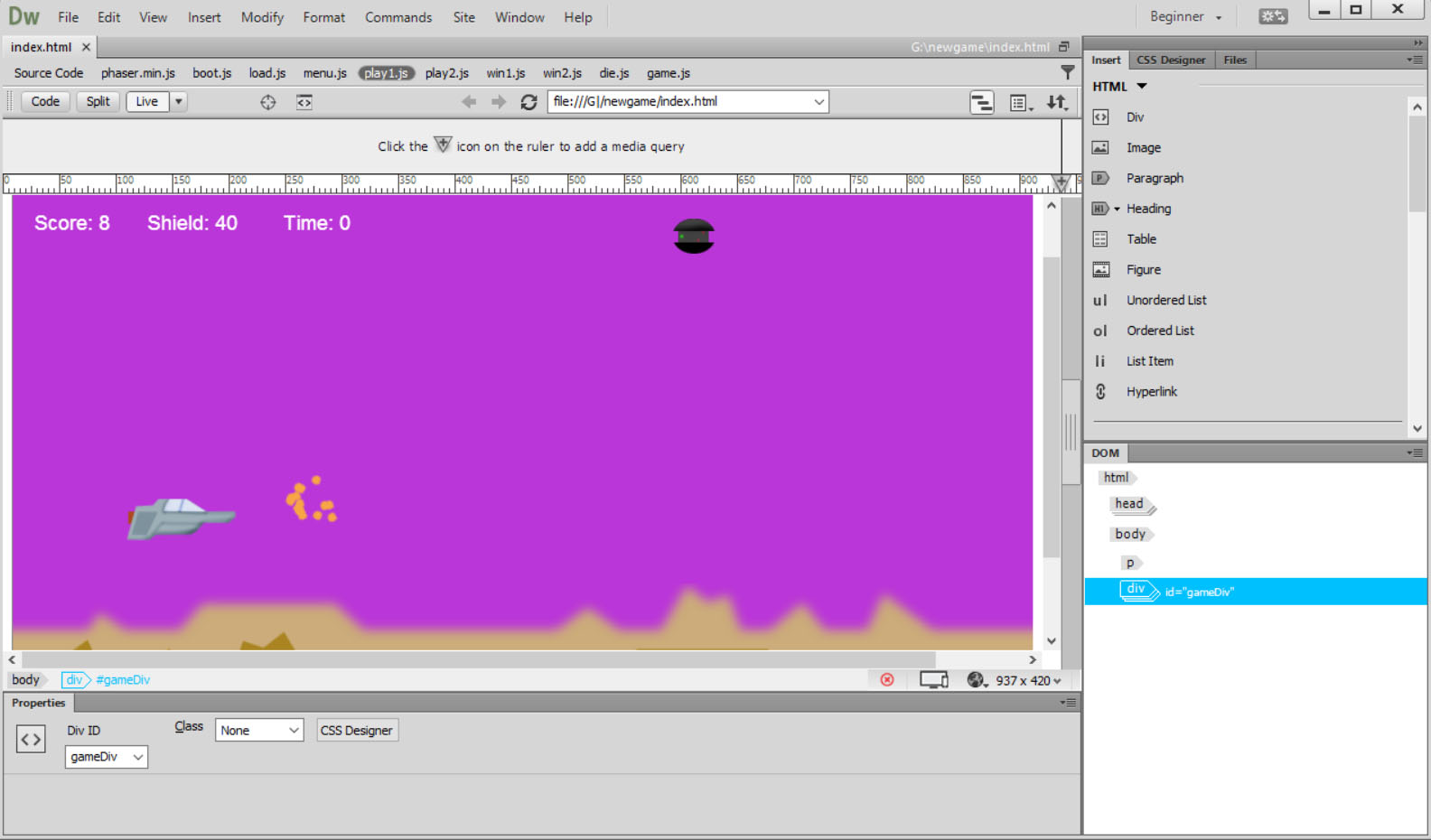Open the Class dropdown set to None
This screenshot has width=1431, height=840.
pyautogui.click(x=259, y=731)
